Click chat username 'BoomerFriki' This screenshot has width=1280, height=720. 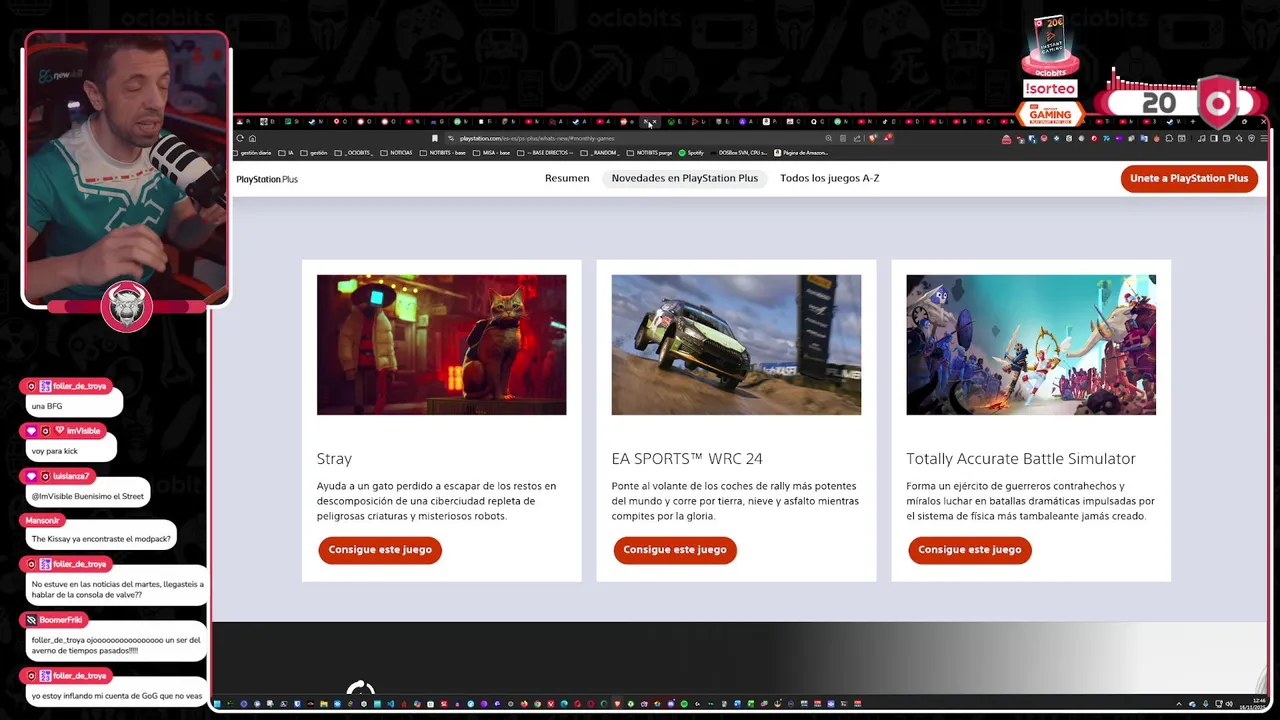tap(61, 620)
